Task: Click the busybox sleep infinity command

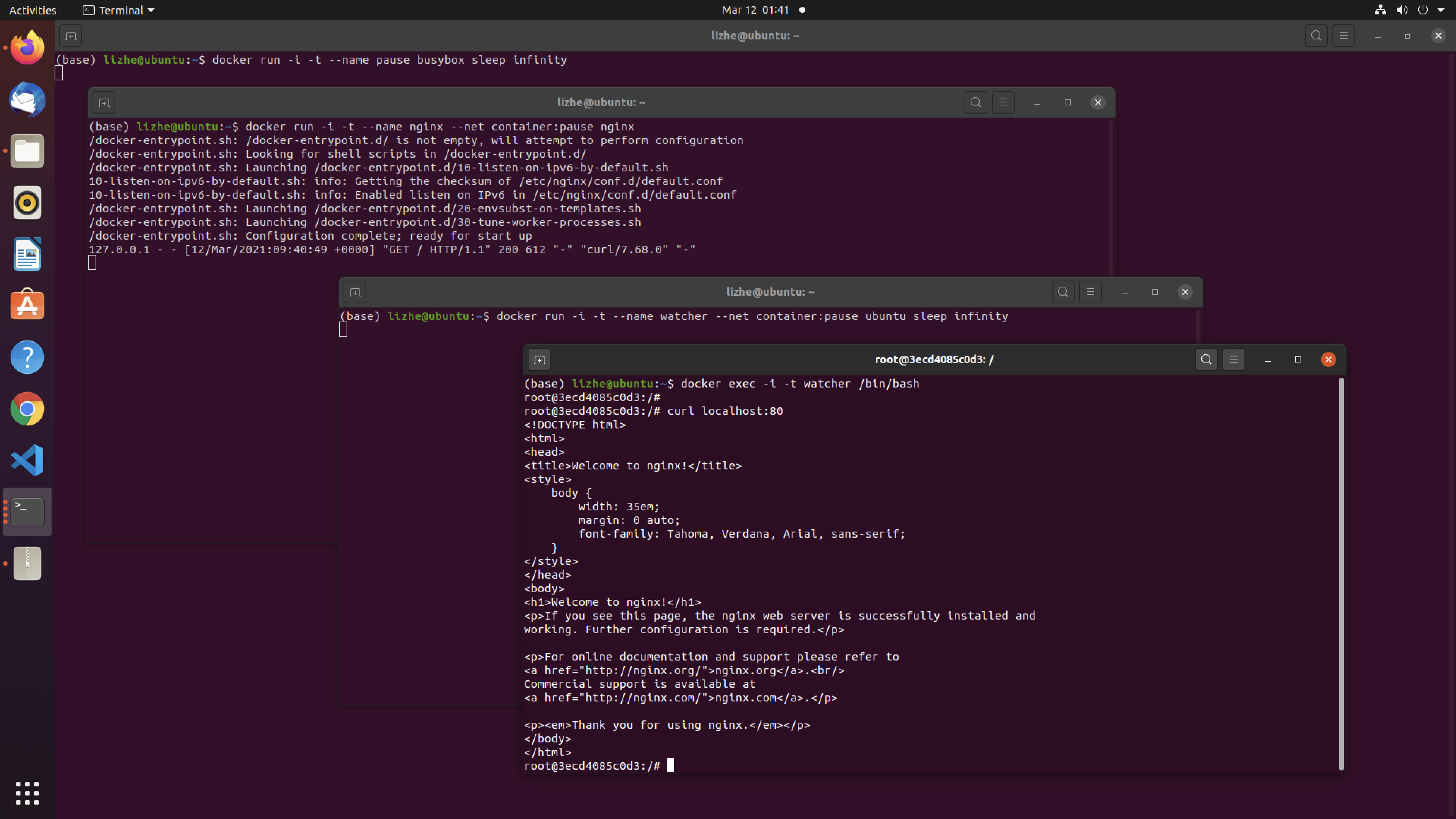Action: click(389, 60)
